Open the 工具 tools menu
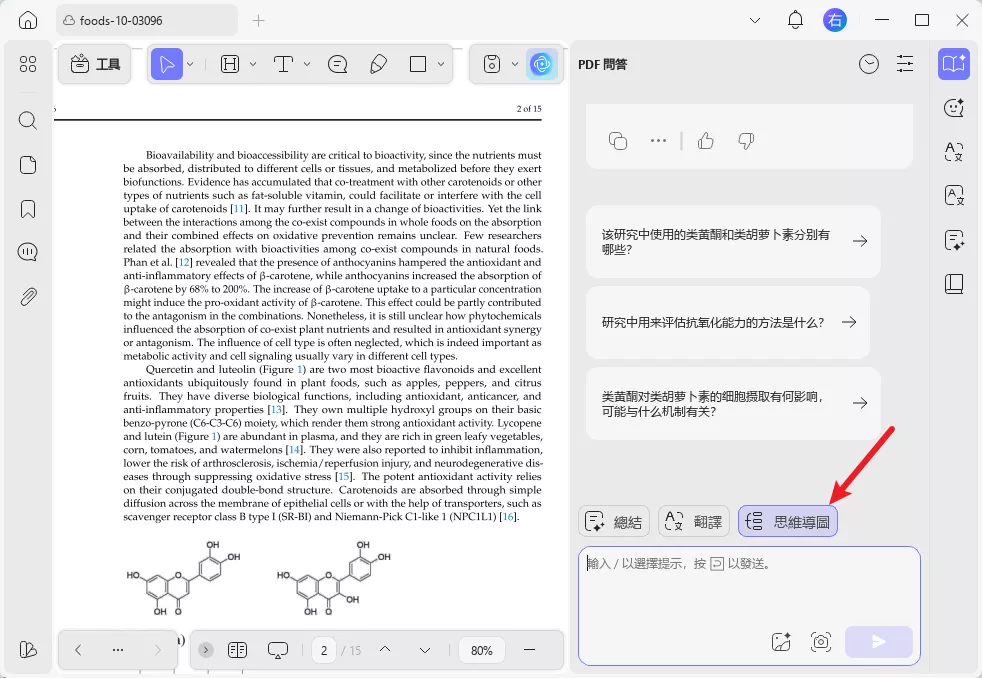This screenshot has height=678, width=982. coord(95,64)
